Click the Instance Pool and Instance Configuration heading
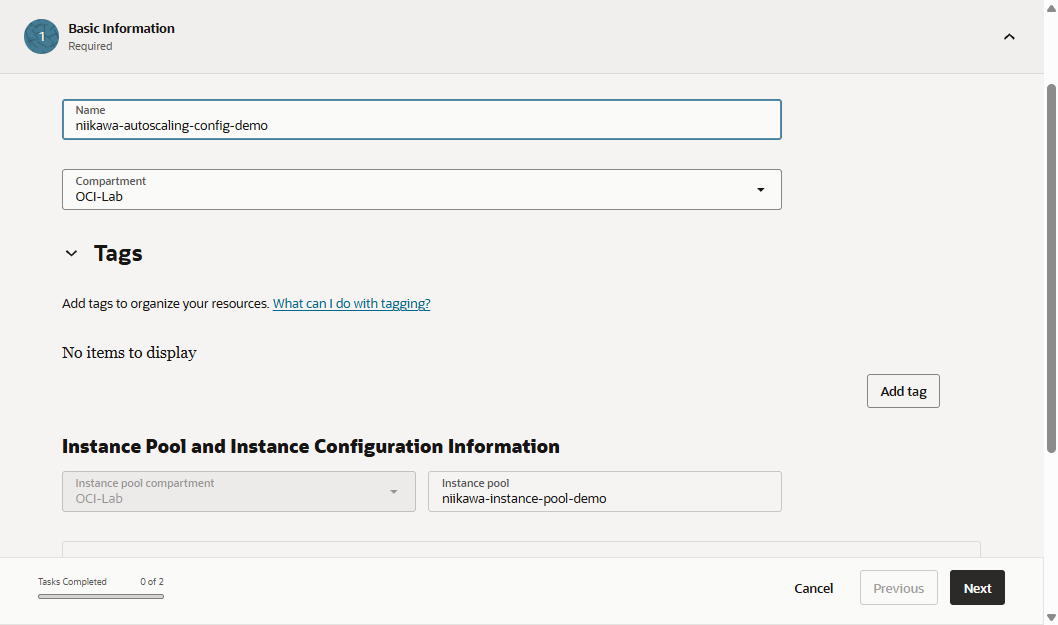The height and width of the screenshot is (625, 1058). [310, 446]
